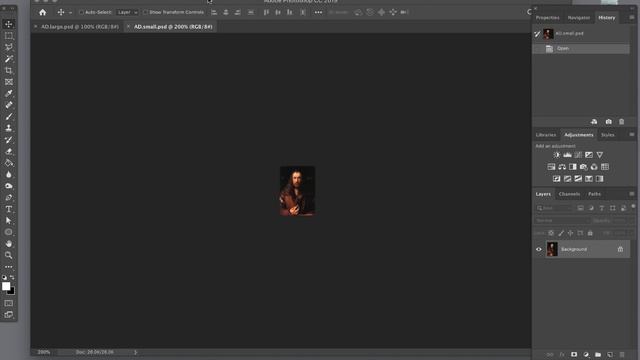Open the Layers panel flyout menu
640x360 pixels.
click(x=631, y=194)
